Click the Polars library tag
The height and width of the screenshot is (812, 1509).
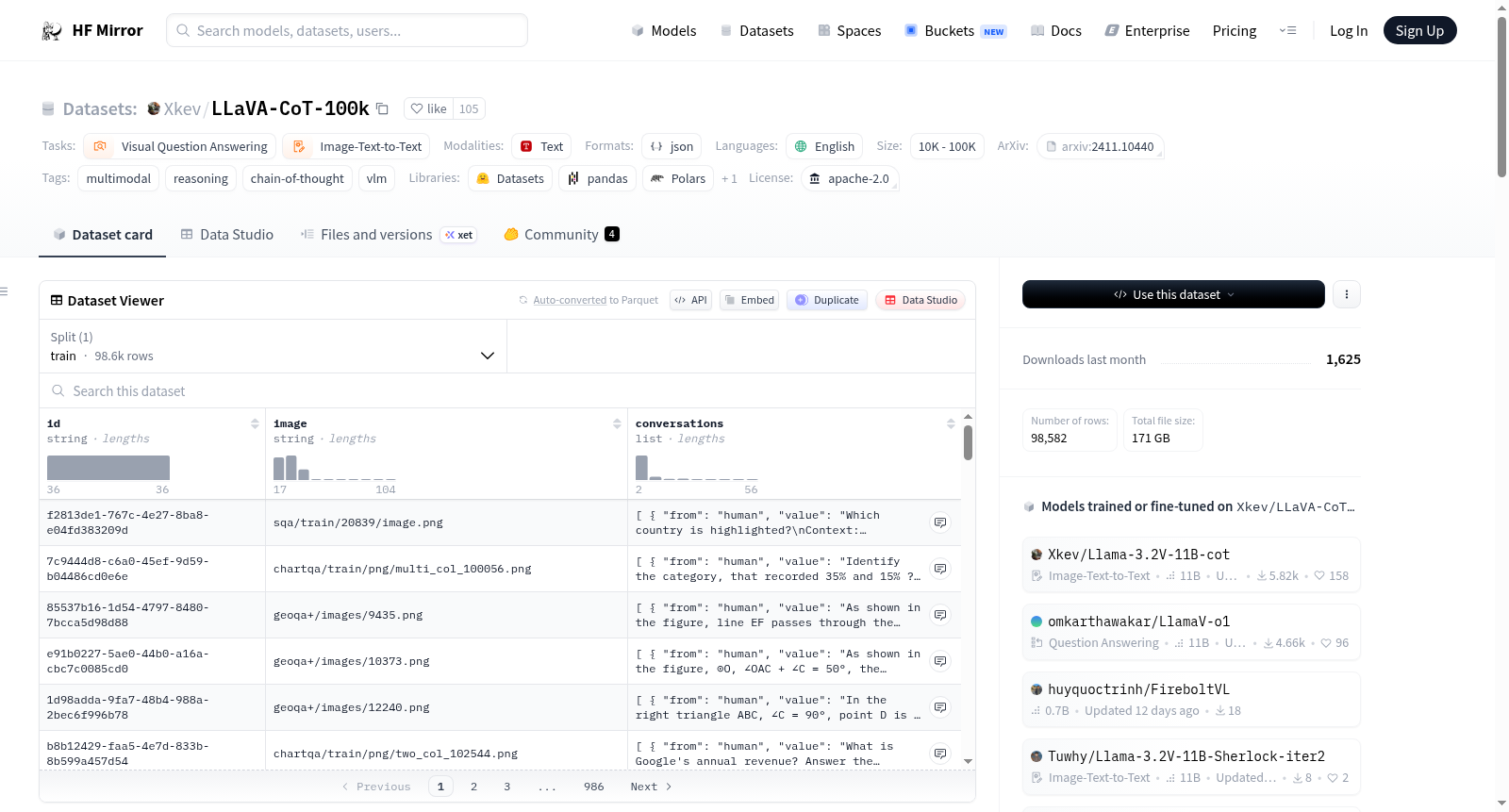point(678,178)
